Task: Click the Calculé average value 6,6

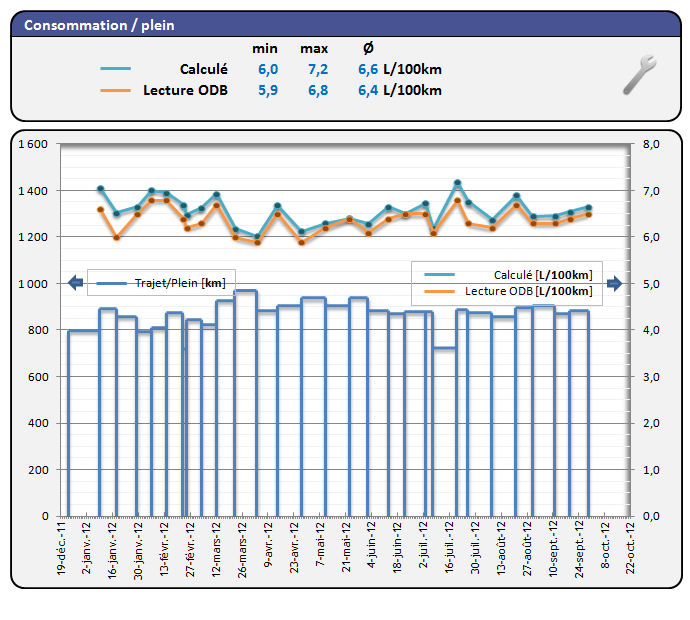Action: [x=368, y=70]
